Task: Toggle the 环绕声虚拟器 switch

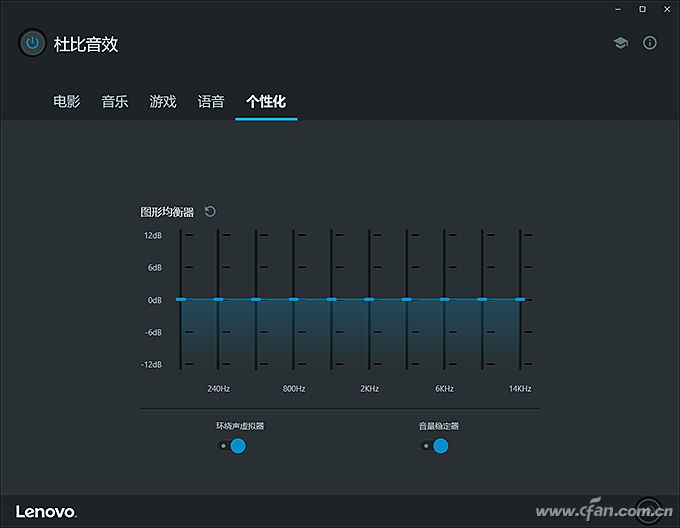Action: [232, 446]
